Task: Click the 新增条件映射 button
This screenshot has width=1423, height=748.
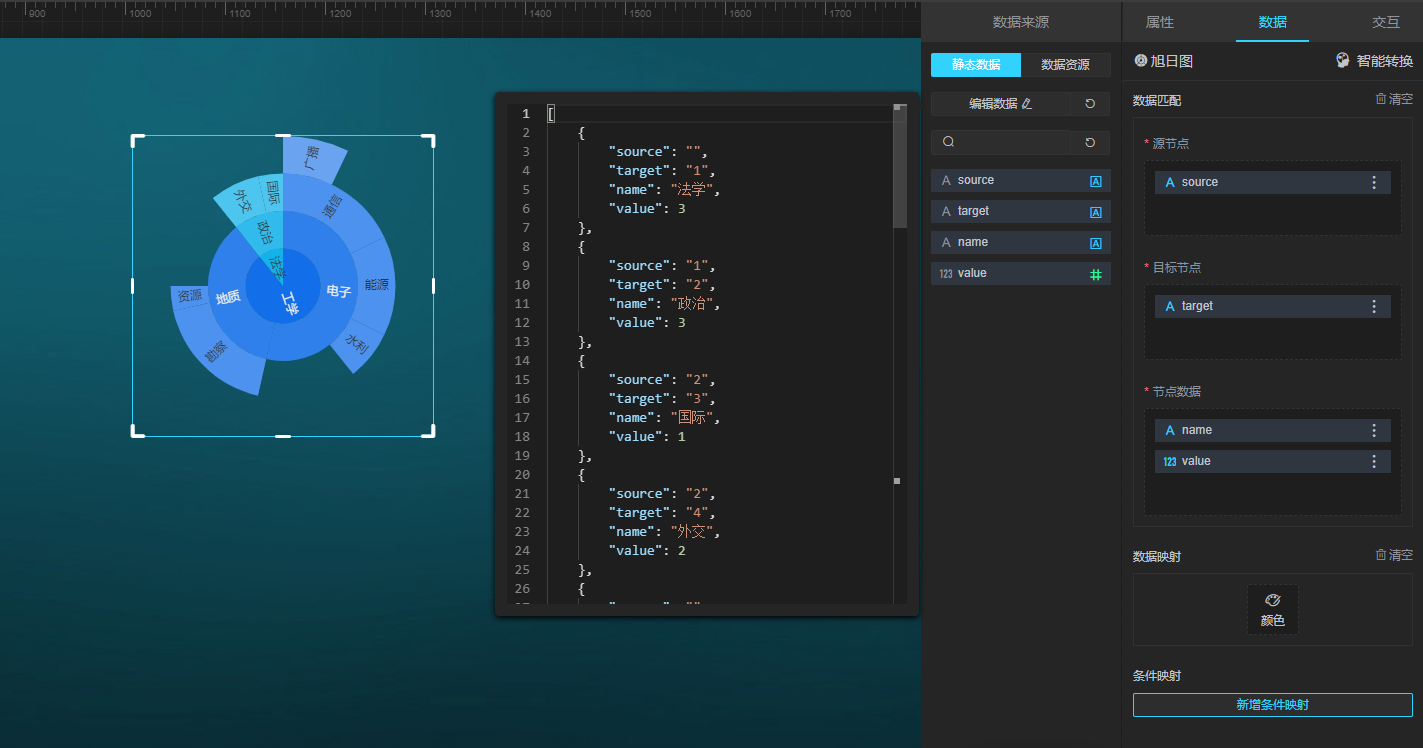Action: (1273, 705)
